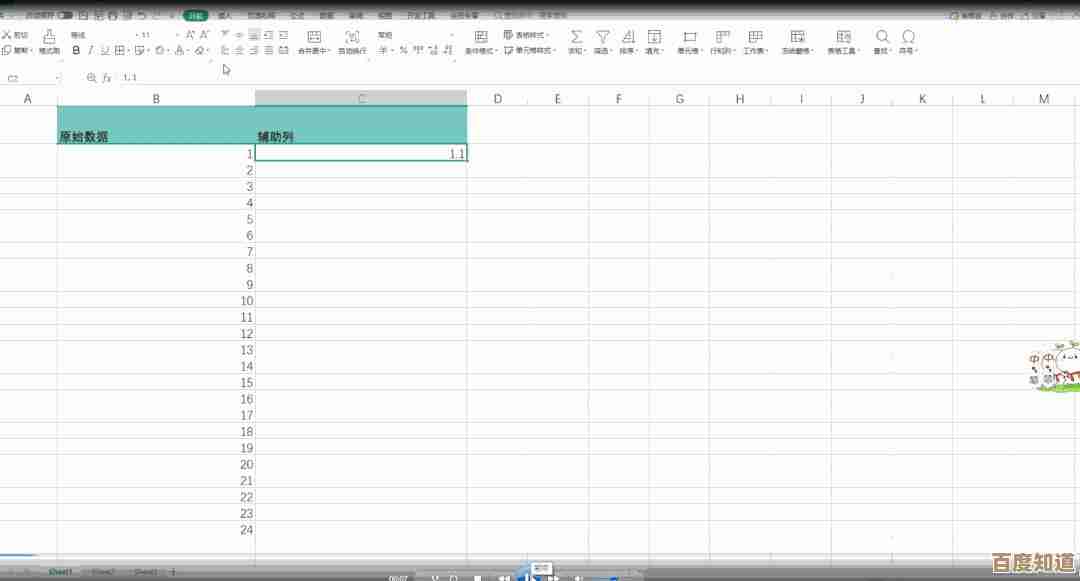Click the Filter funnel icon
The width and height of the screenshot is (1080, 581).
tap(602, 37)
